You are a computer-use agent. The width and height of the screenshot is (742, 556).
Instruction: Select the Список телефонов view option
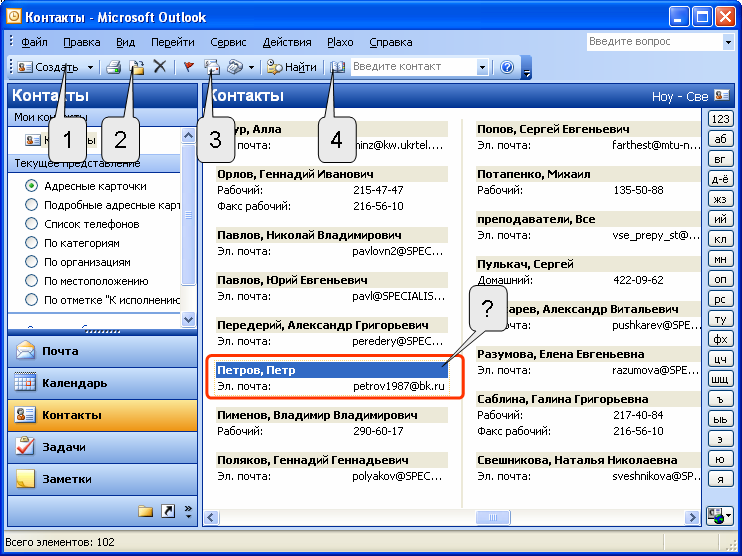31,224
